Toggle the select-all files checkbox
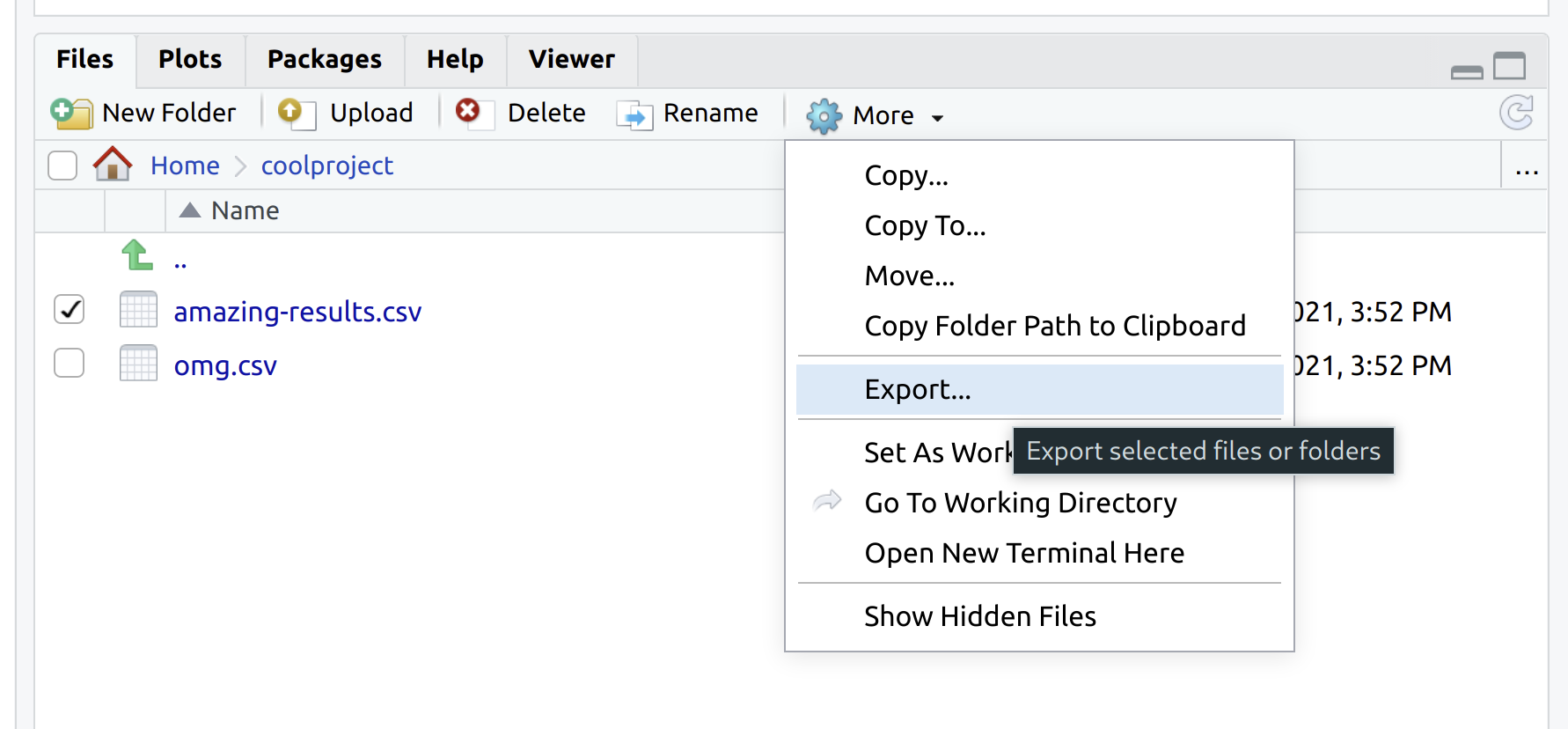This screenshot has height=729, width=1568. coord(62,165)
